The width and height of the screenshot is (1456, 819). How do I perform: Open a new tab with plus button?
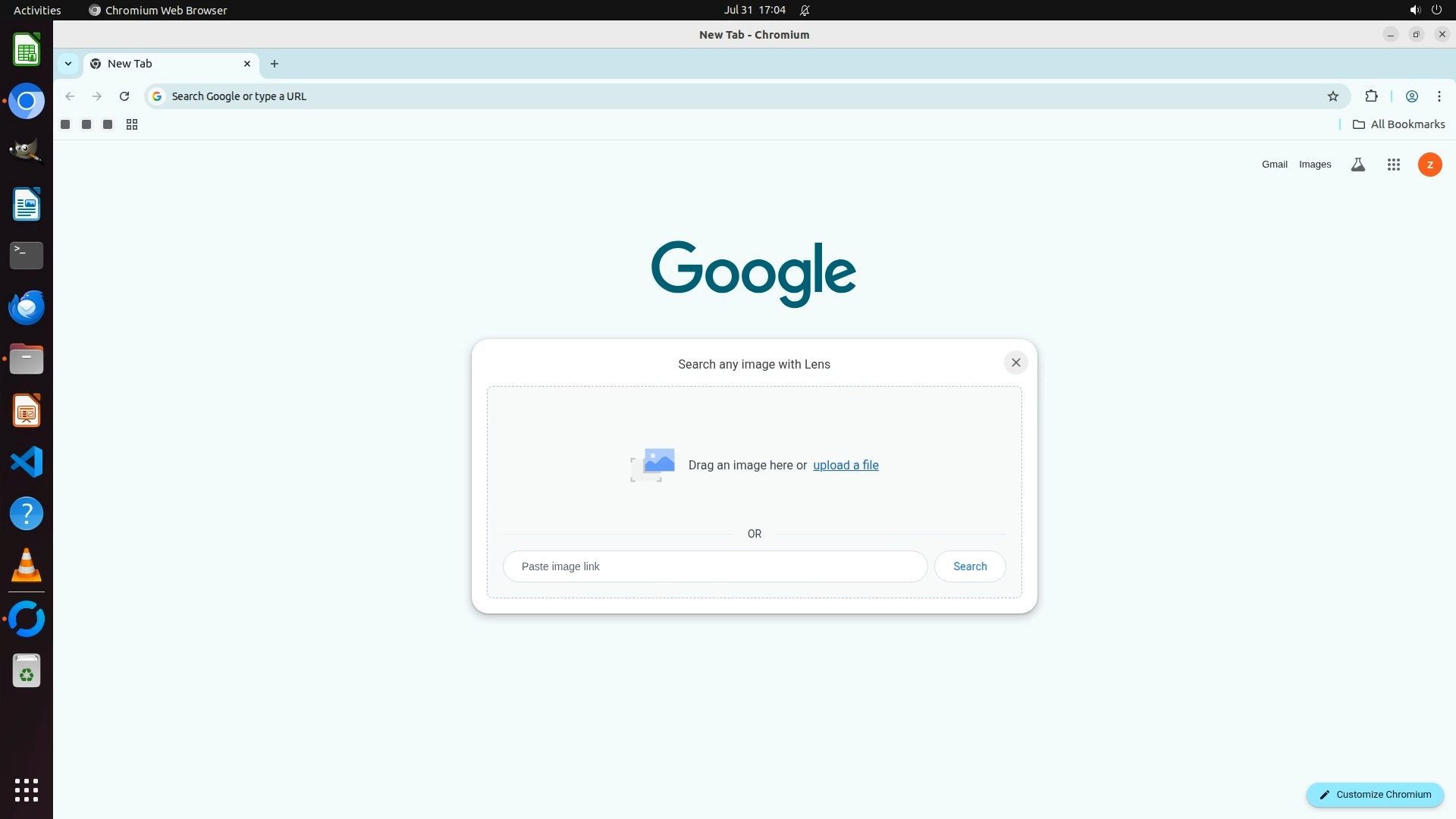(275, 64)
